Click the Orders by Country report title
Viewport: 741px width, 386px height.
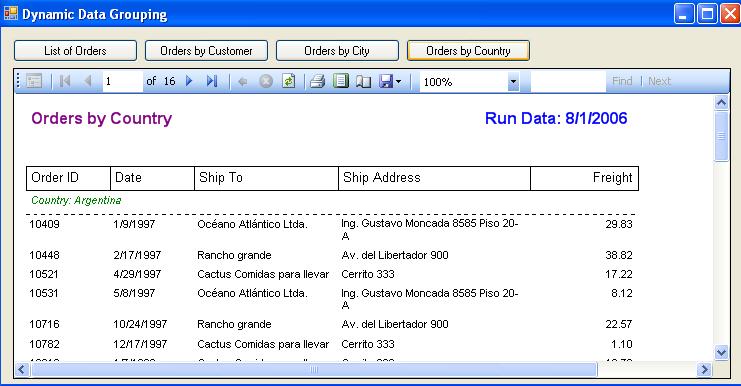click(x=102, y=118)
